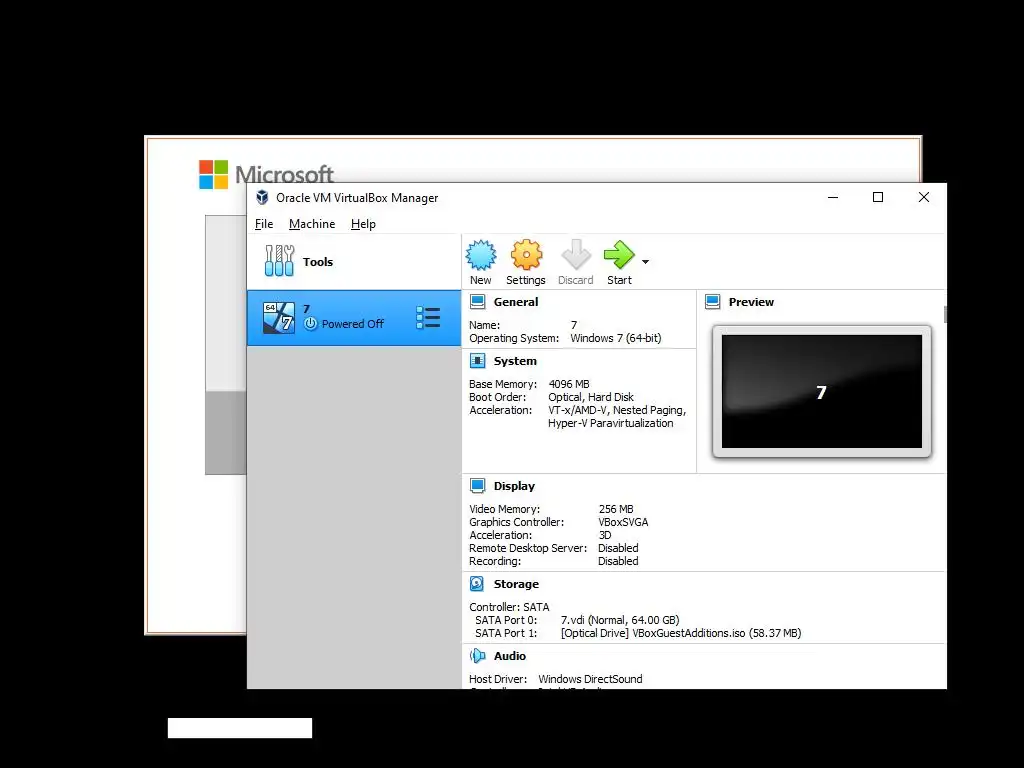Click the Display screen icon
1024x768 pixels.
pos(477,486)
